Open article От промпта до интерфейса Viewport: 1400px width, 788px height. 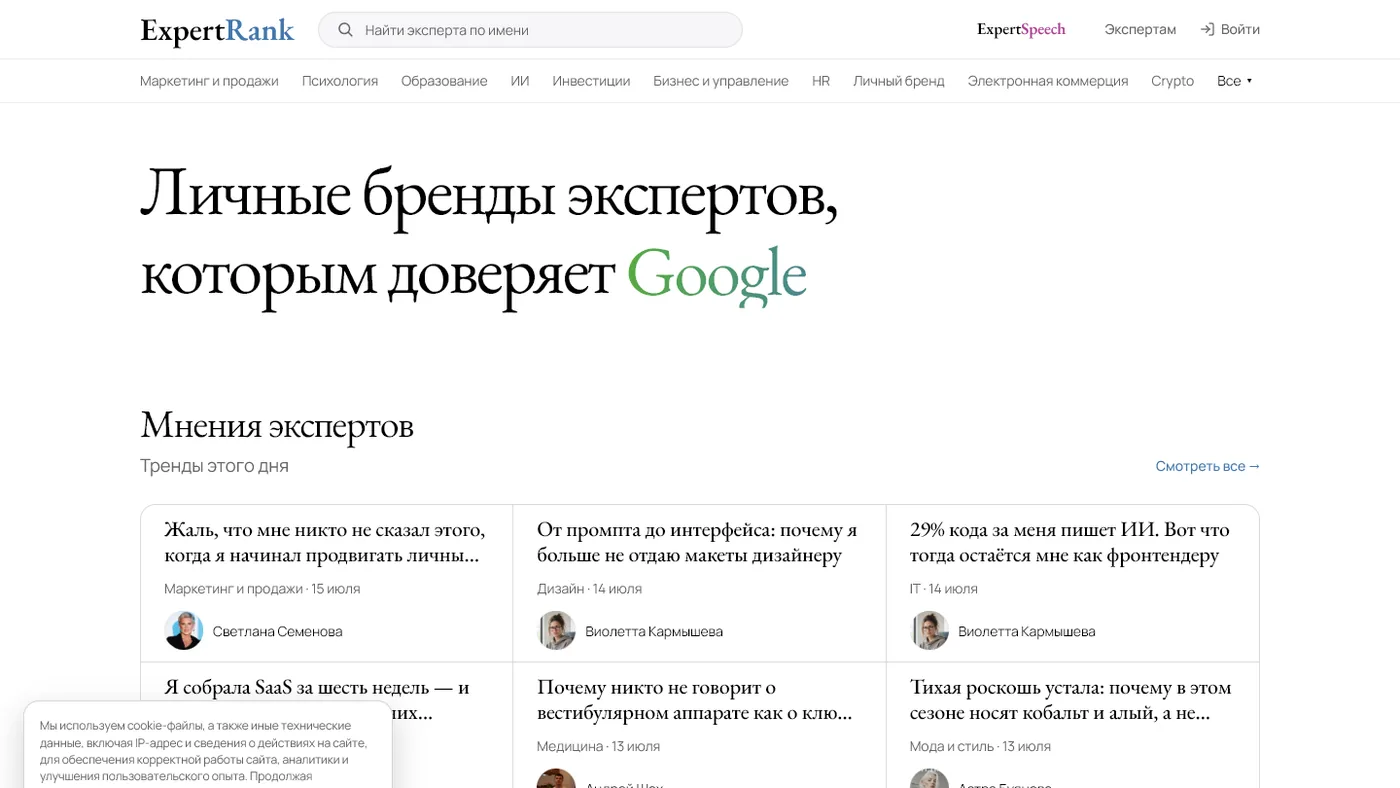[697, 542]
